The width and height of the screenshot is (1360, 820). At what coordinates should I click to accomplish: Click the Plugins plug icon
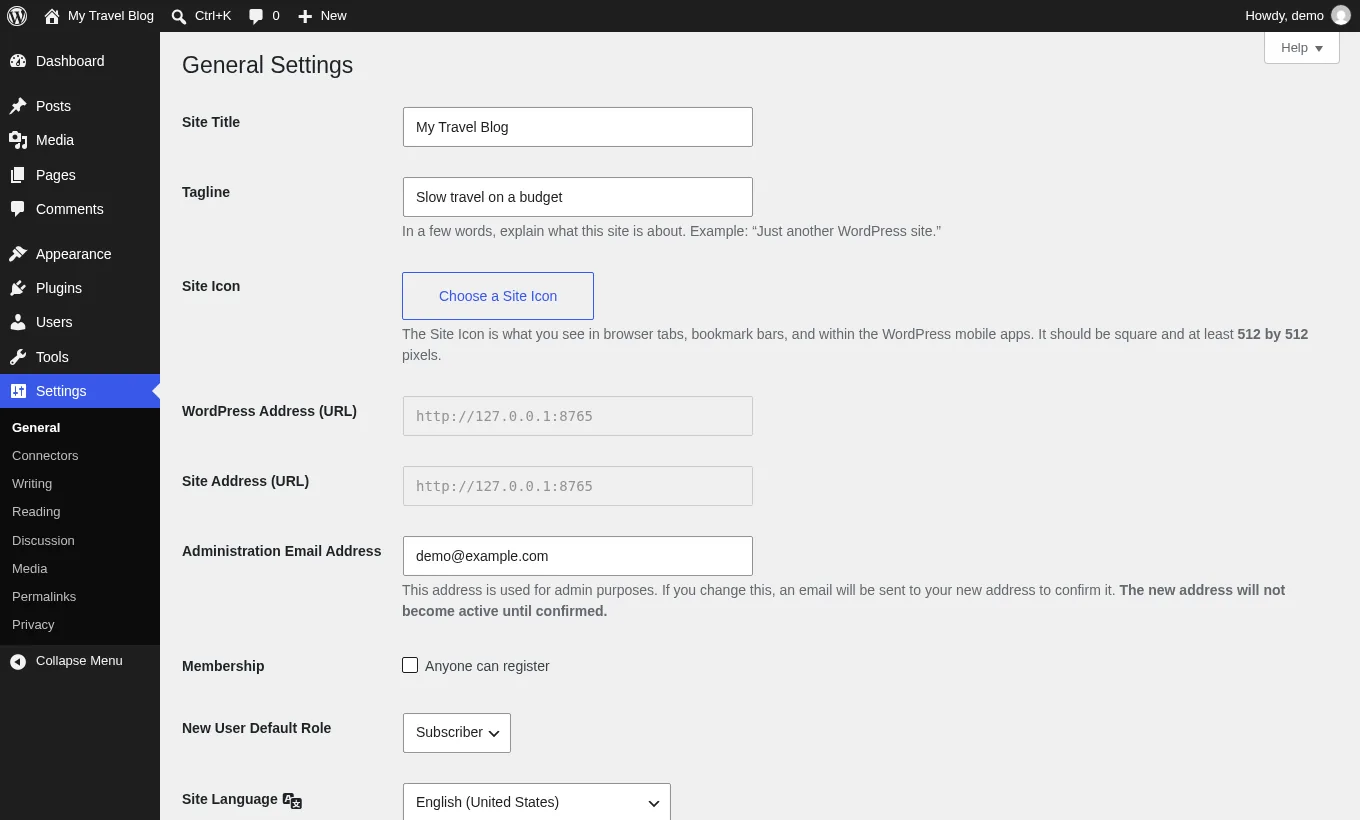tap(18, 288)
